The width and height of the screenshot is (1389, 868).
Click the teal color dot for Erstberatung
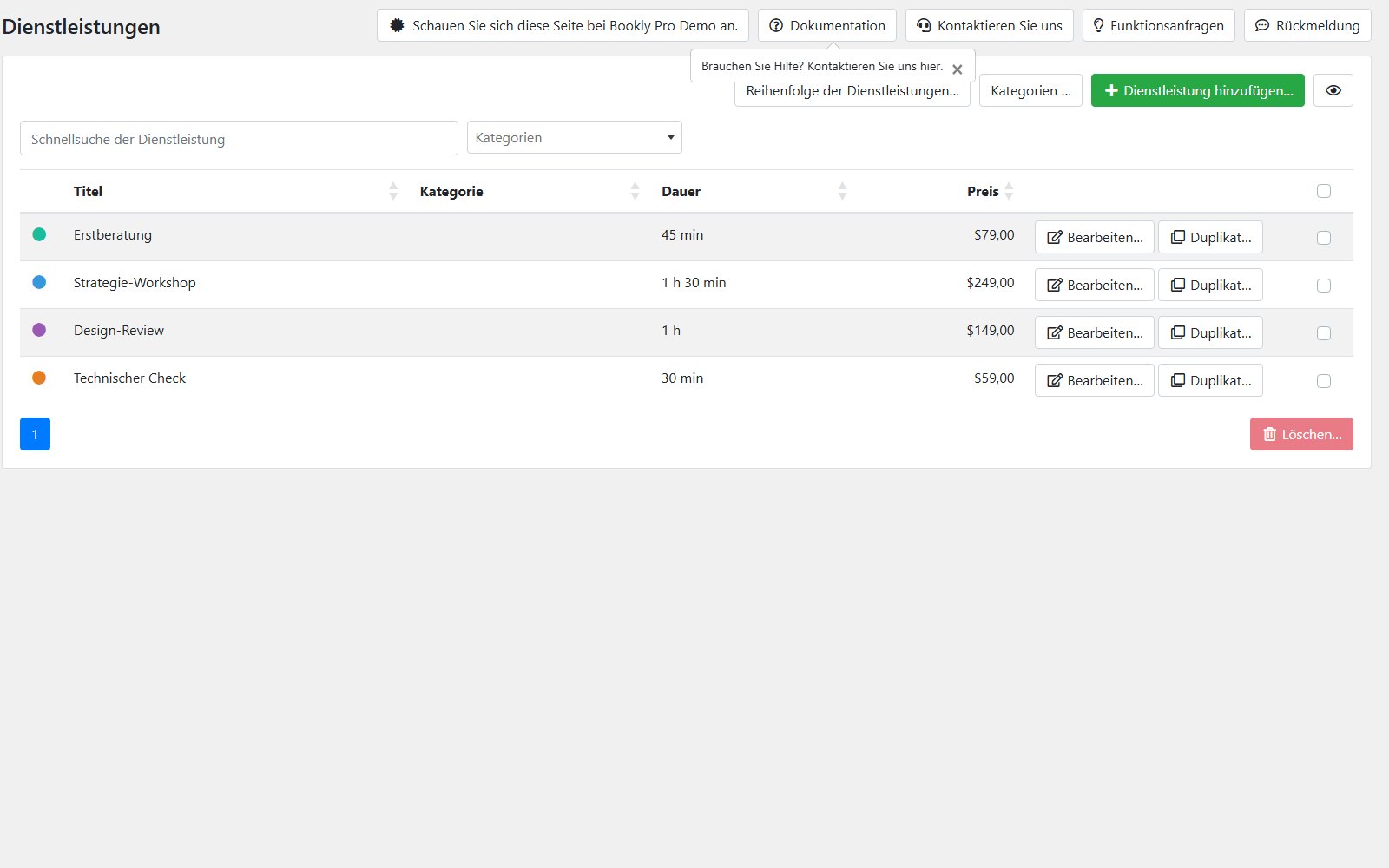39,234
